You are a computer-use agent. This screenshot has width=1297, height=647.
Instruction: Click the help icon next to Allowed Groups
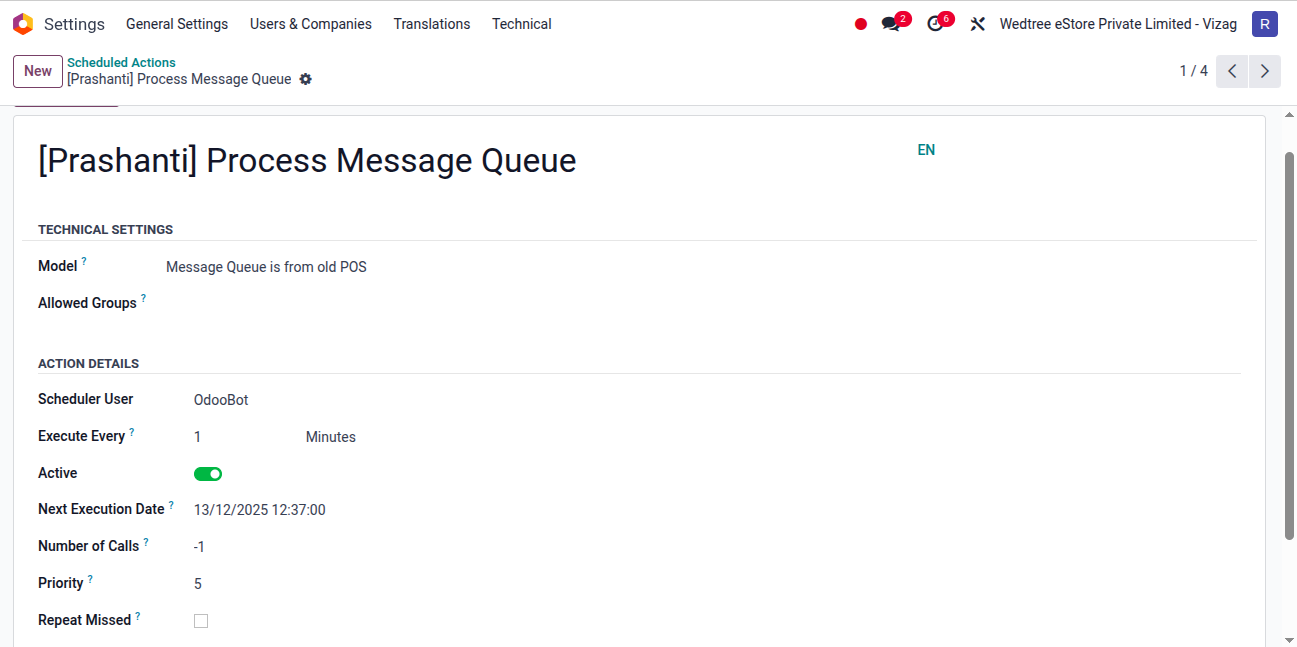coord(143,297)
